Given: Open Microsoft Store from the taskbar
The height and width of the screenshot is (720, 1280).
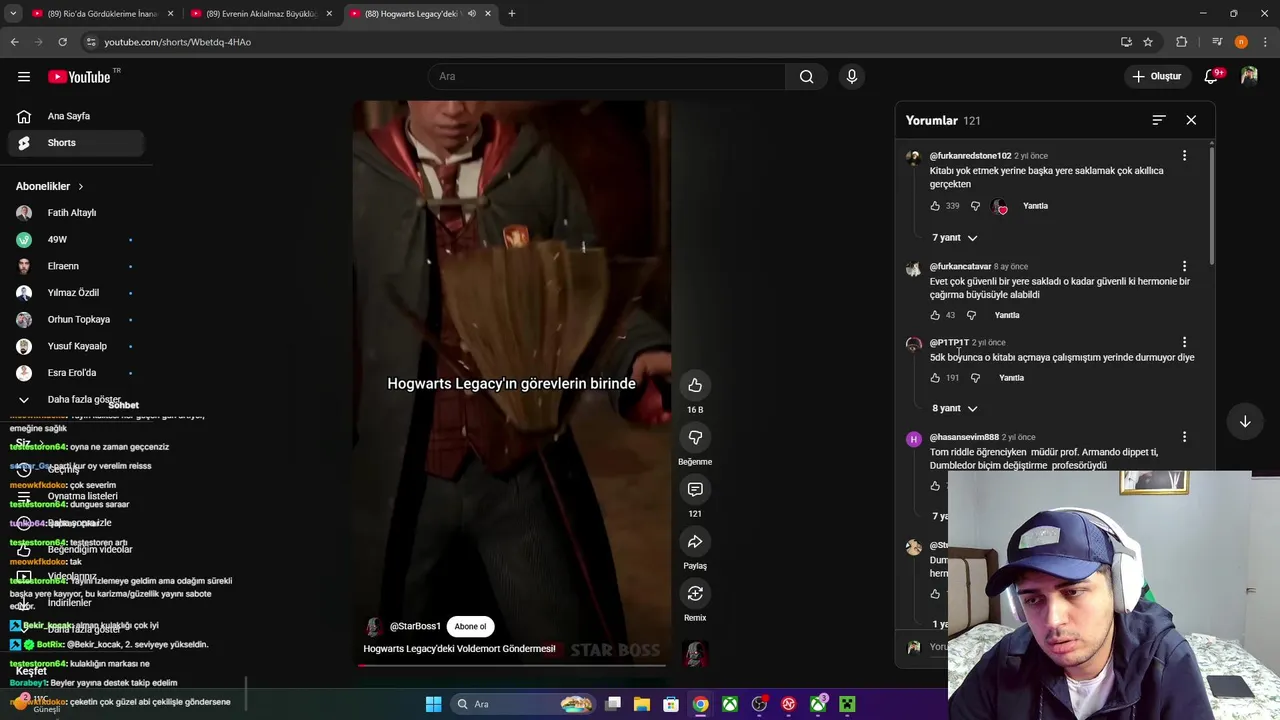Looking at the screenshot, I should pyautogui.click(x=671, y=704).
